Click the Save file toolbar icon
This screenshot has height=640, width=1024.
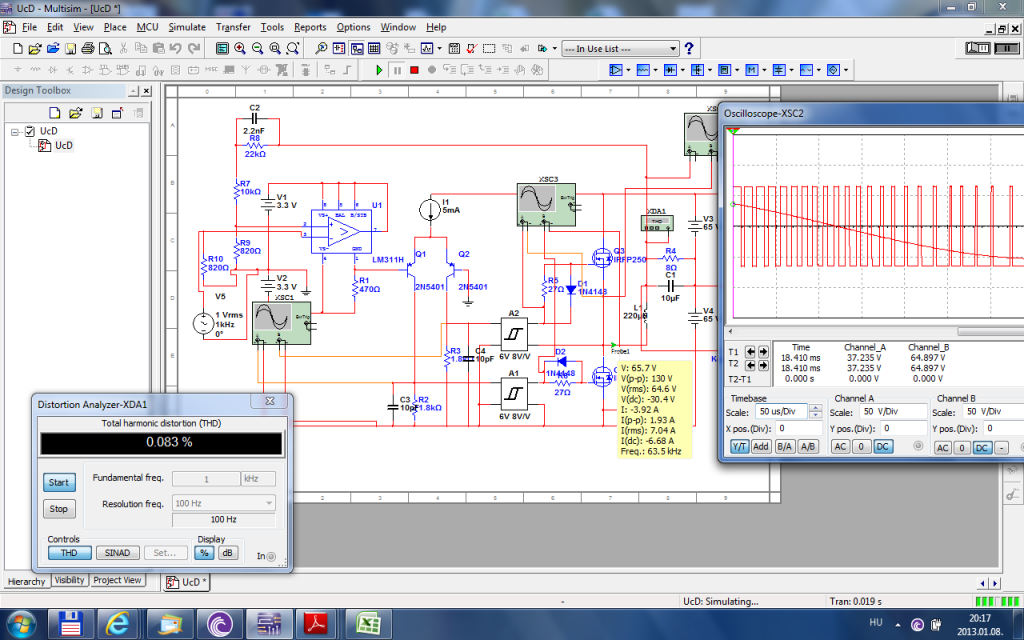[x=70, y=48]
